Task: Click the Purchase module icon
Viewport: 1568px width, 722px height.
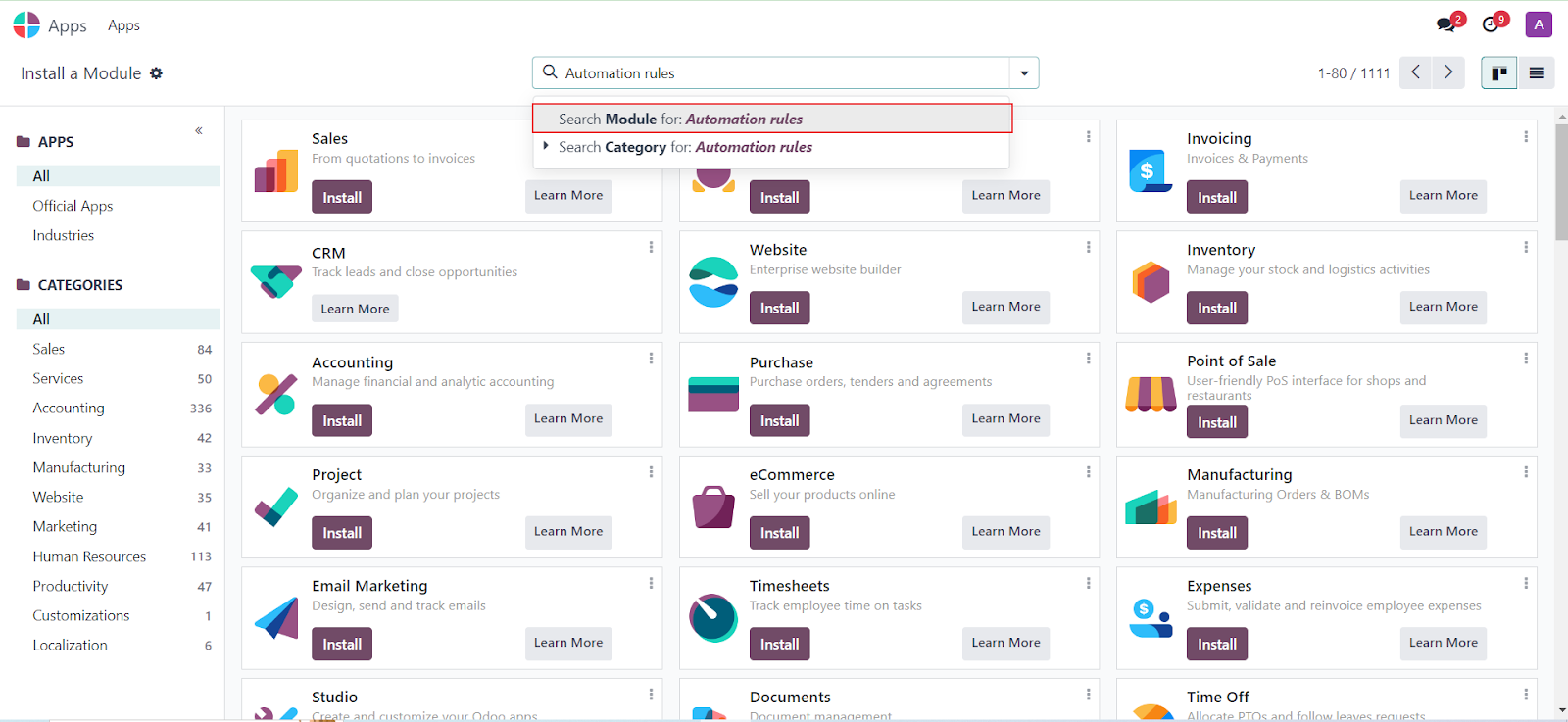Action: 713,394
